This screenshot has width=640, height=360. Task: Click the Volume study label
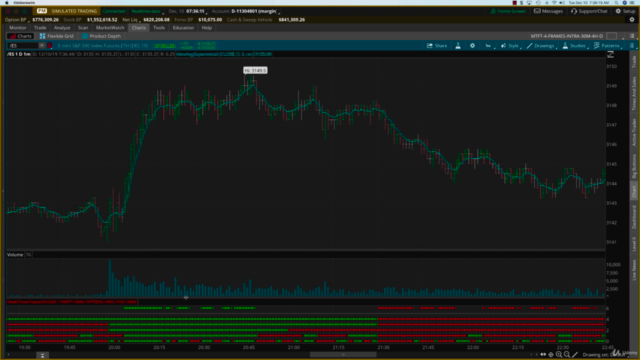[x=15, y=255]
